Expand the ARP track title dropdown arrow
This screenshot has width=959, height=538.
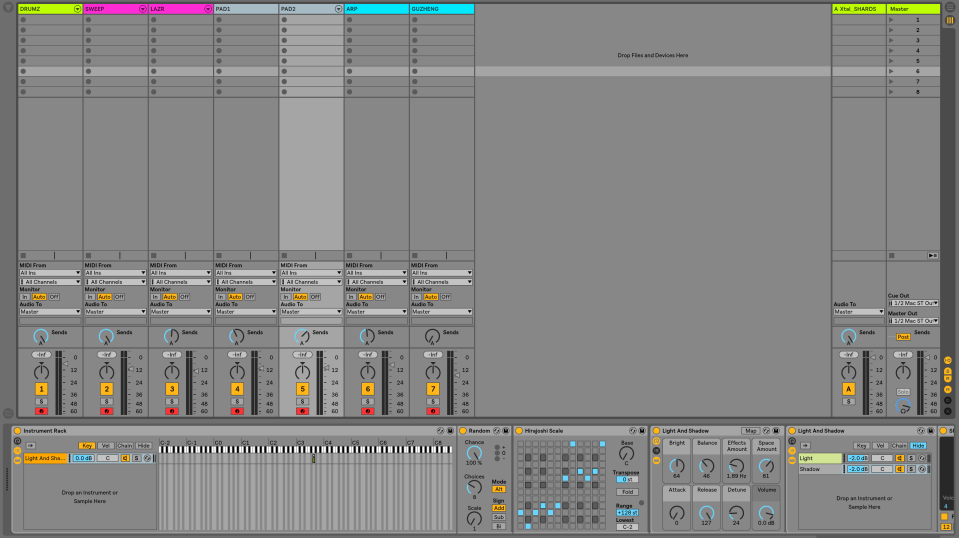(x=404, y=9)
